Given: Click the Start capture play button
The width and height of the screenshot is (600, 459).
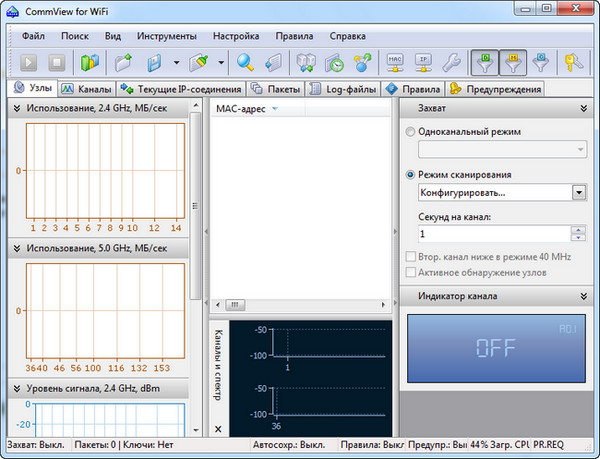Looking at the screenshot, I should tap(26, 62).
